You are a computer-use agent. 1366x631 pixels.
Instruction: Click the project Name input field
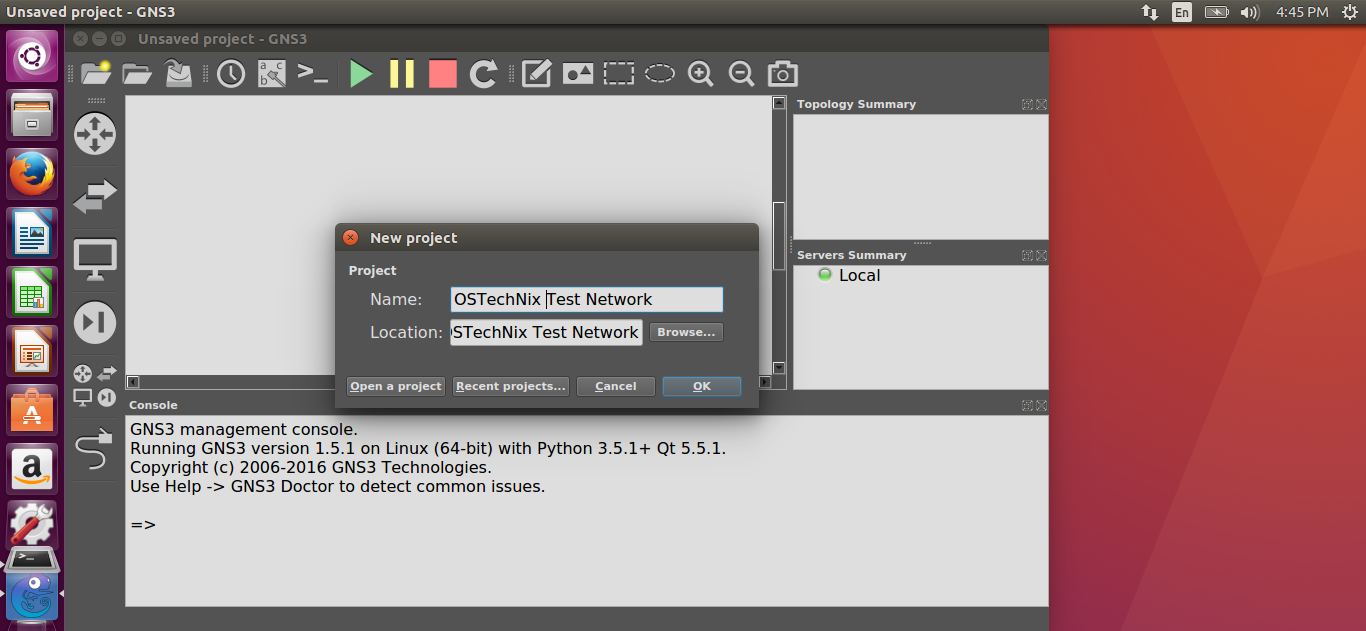coord(586,299)
